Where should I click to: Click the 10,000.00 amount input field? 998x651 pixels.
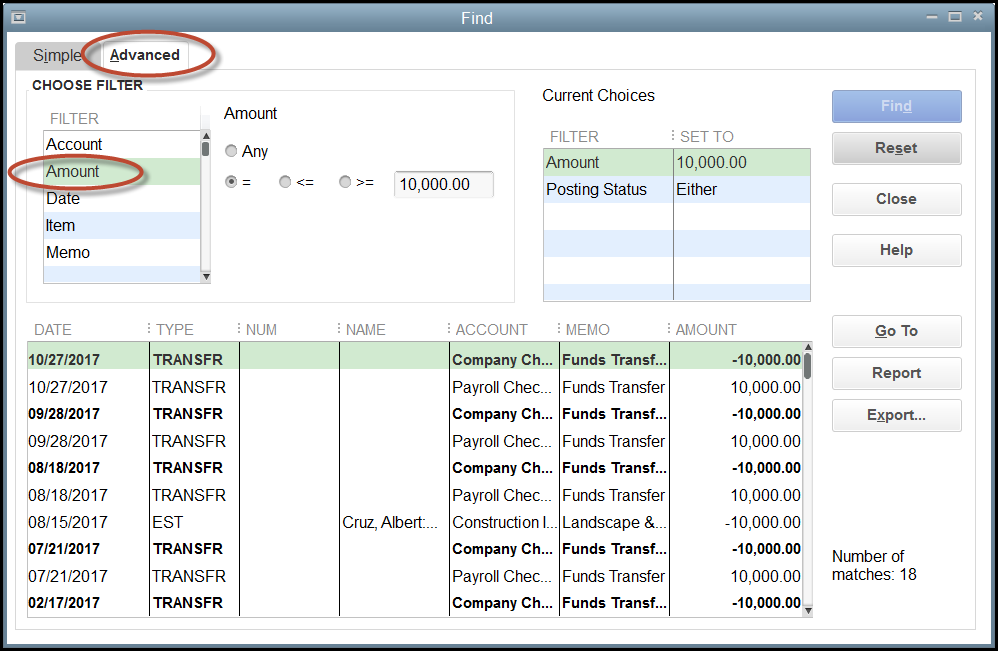[x=443, y=184]
